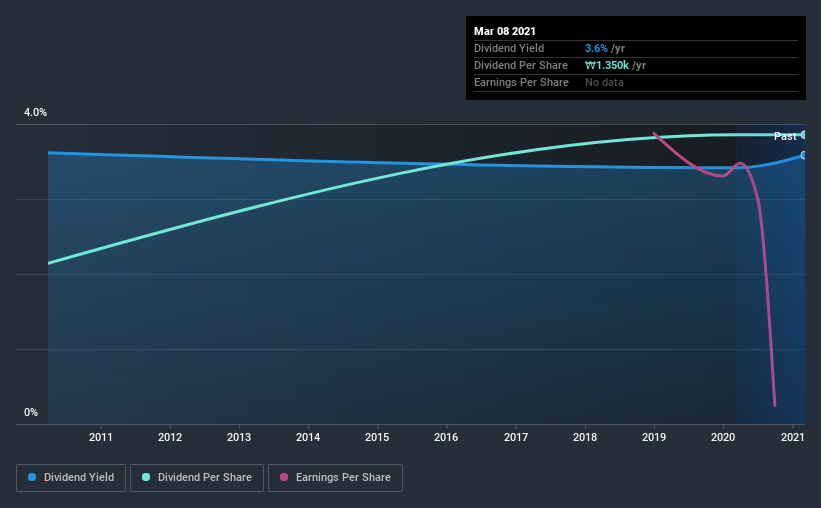
Task: Select the 2011 x-axis label
Action: (x=101, y=437)
